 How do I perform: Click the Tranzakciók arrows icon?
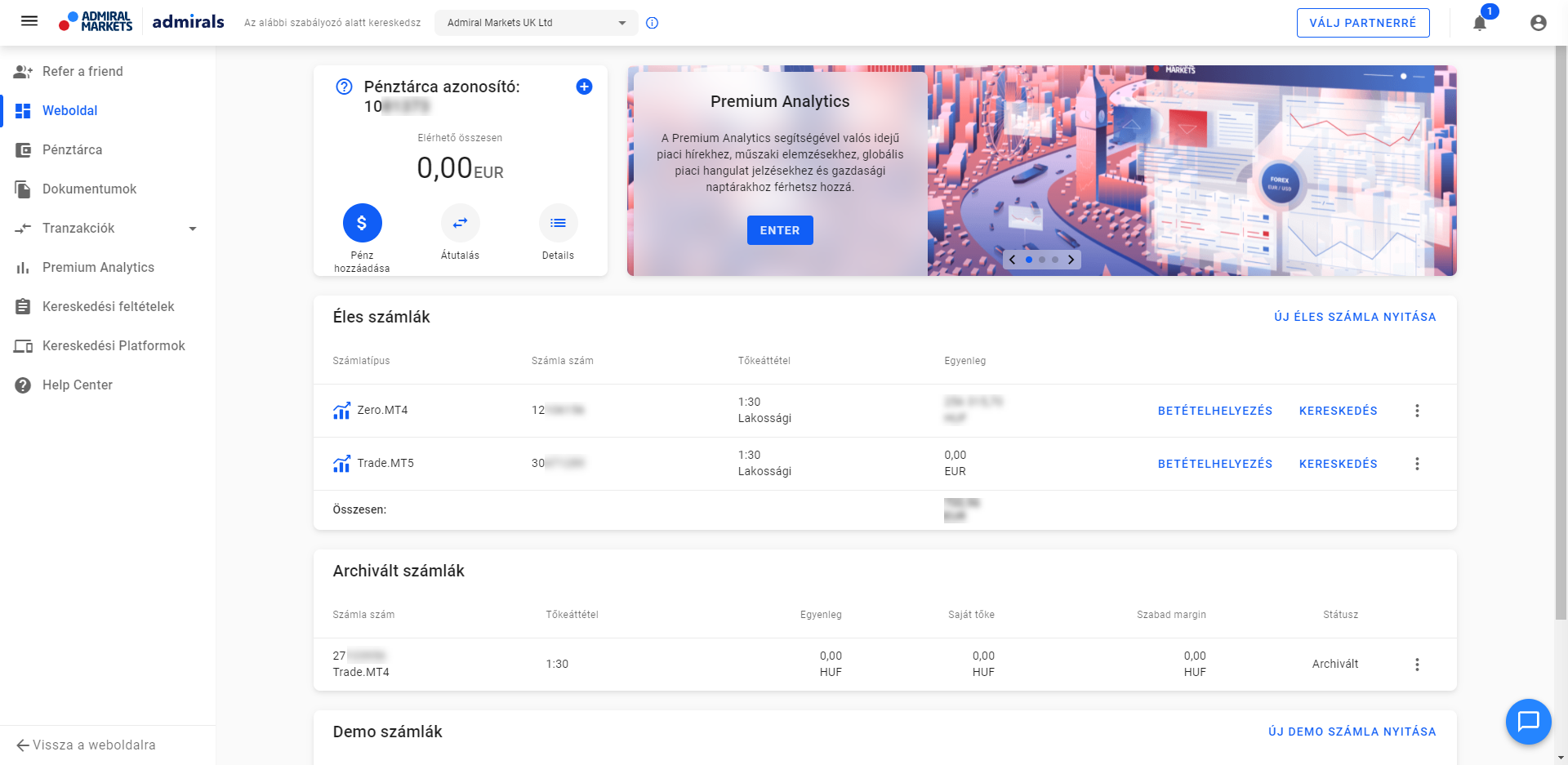point(23,229)
